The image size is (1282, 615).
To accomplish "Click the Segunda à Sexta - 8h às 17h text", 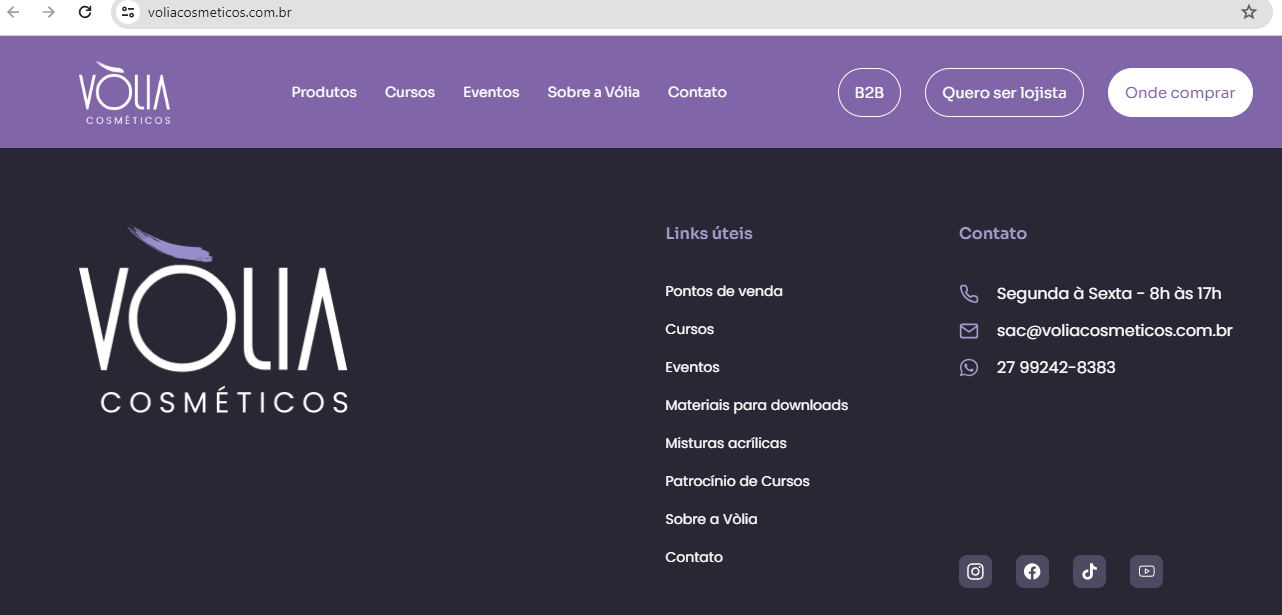I will click(1109, 293).
